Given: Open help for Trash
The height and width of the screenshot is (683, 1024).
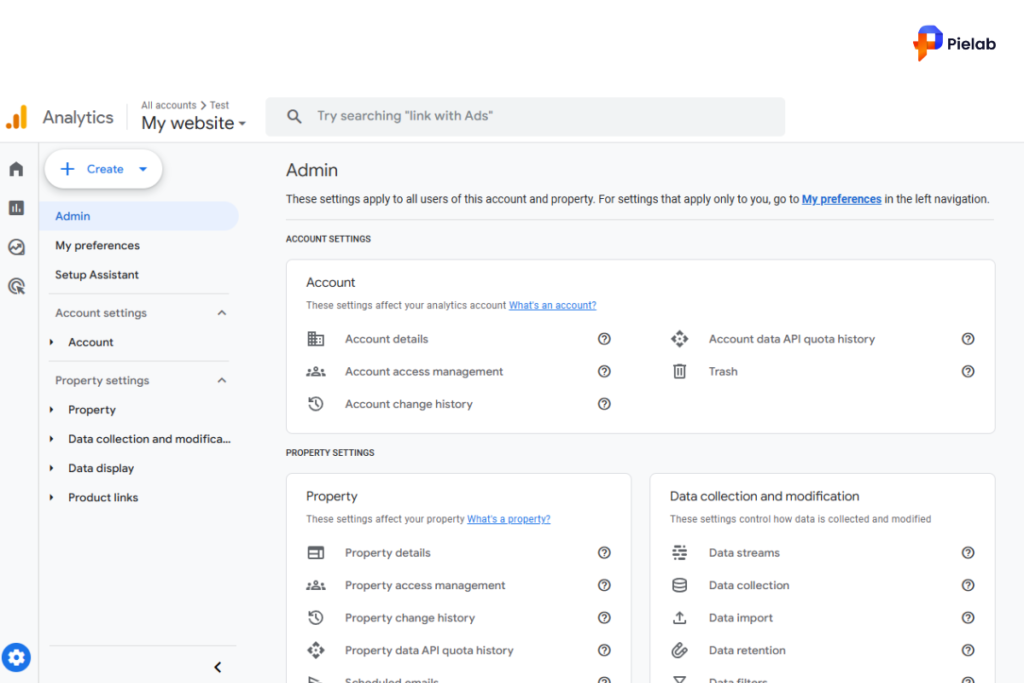Looking at the screenshot, I should pos(968,372).
